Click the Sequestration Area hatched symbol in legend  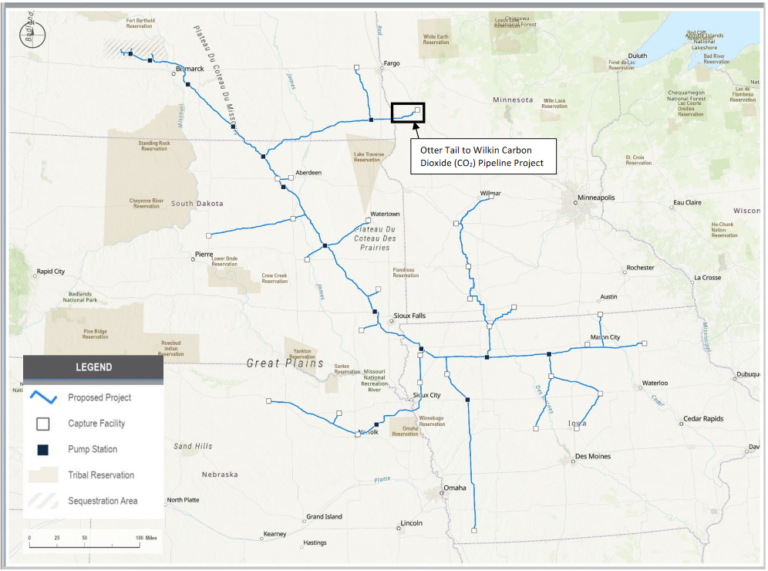pyautogui.click(x=44, y=500)
